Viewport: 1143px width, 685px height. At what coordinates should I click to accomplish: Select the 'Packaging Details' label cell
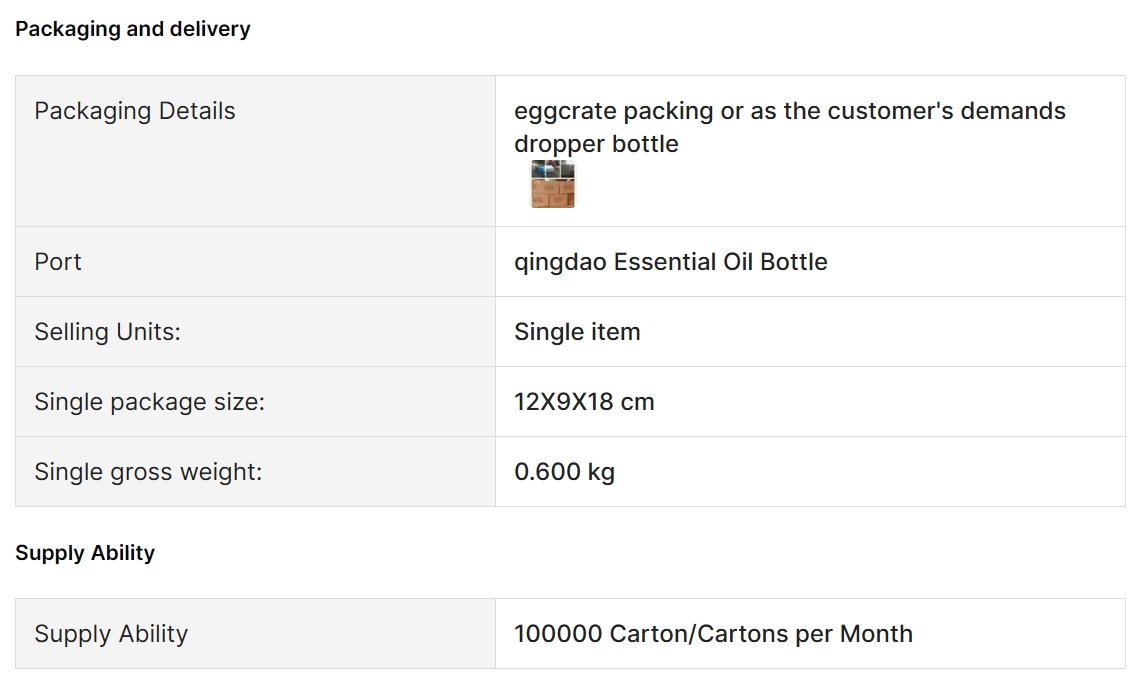click(x=255, y=151)
